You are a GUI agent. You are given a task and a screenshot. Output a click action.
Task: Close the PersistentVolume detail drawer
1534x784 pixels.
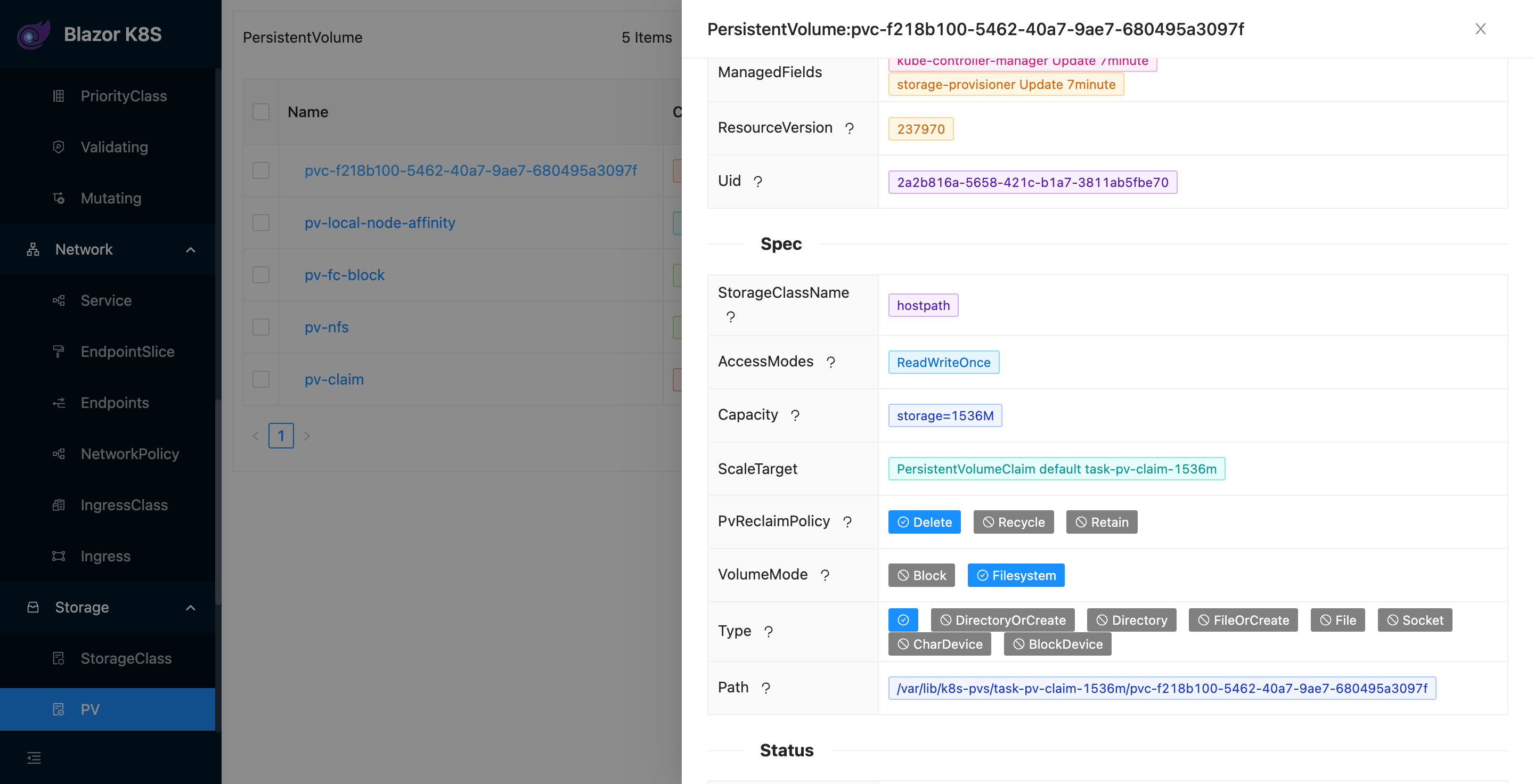1480,29
